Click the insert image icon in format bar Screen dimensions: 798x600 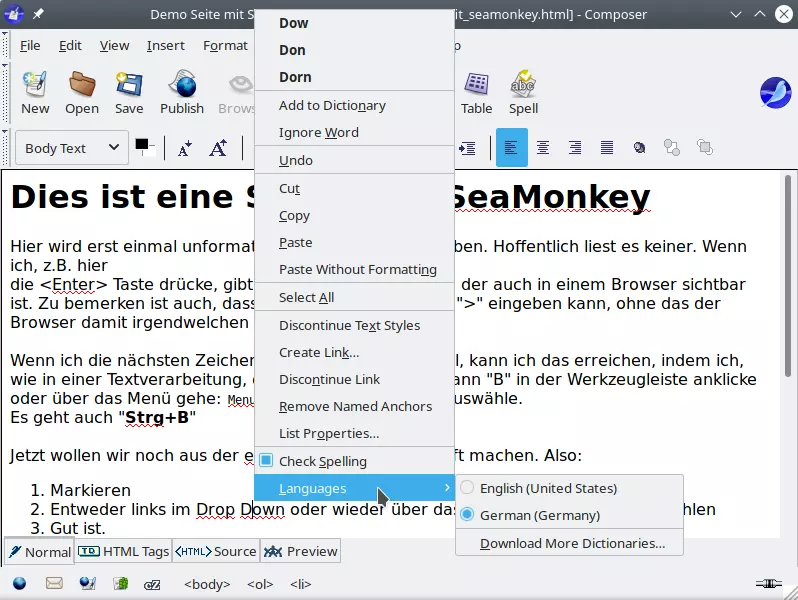click(639, 148)
